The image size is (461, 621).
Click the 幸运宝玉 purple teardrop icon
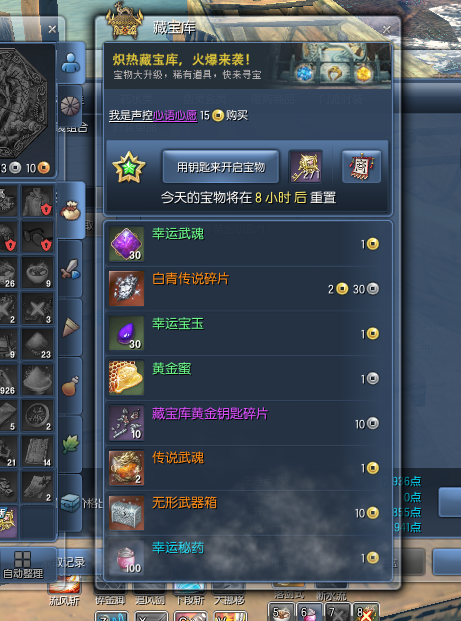pyautogui.click(x=126, y=333)
